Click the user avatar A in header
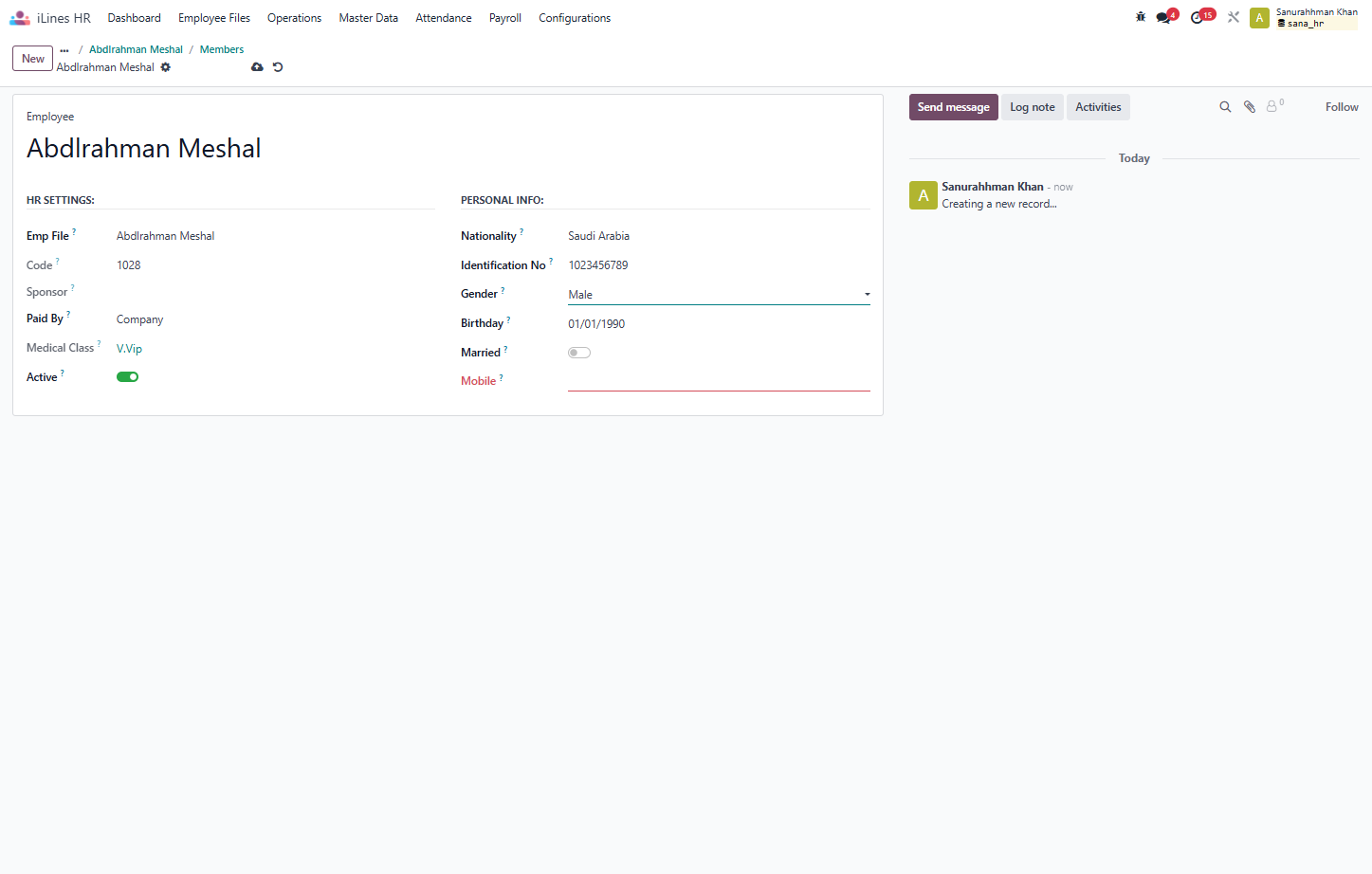Viewport: 1372px width, 874px height. [1259, 18]
